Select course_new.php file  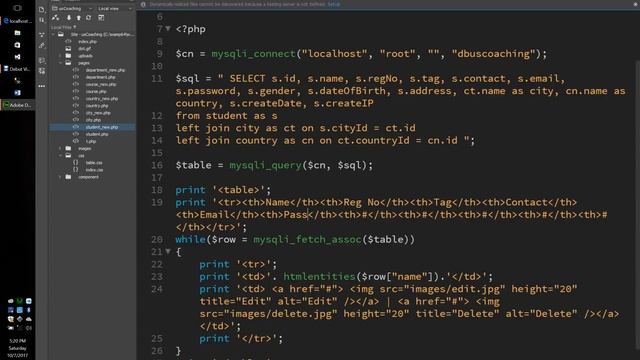click(101, 84)
